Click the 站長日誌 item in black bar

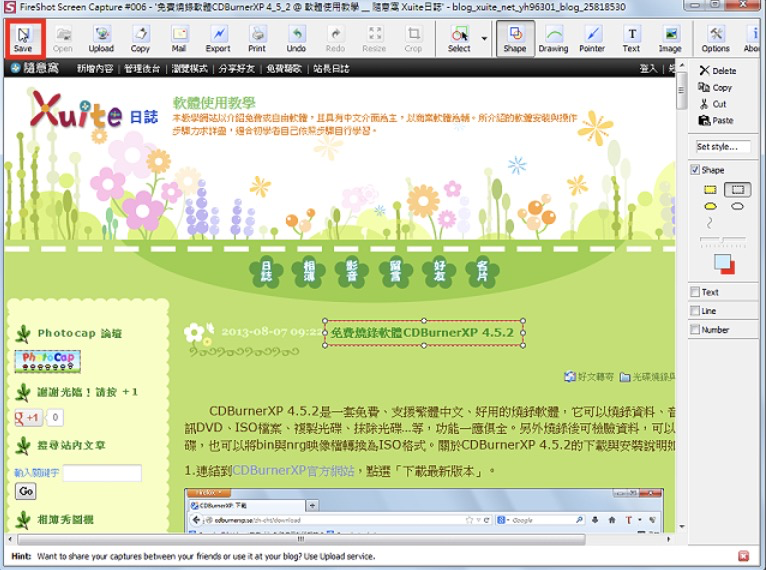click(x=331, y=69)
